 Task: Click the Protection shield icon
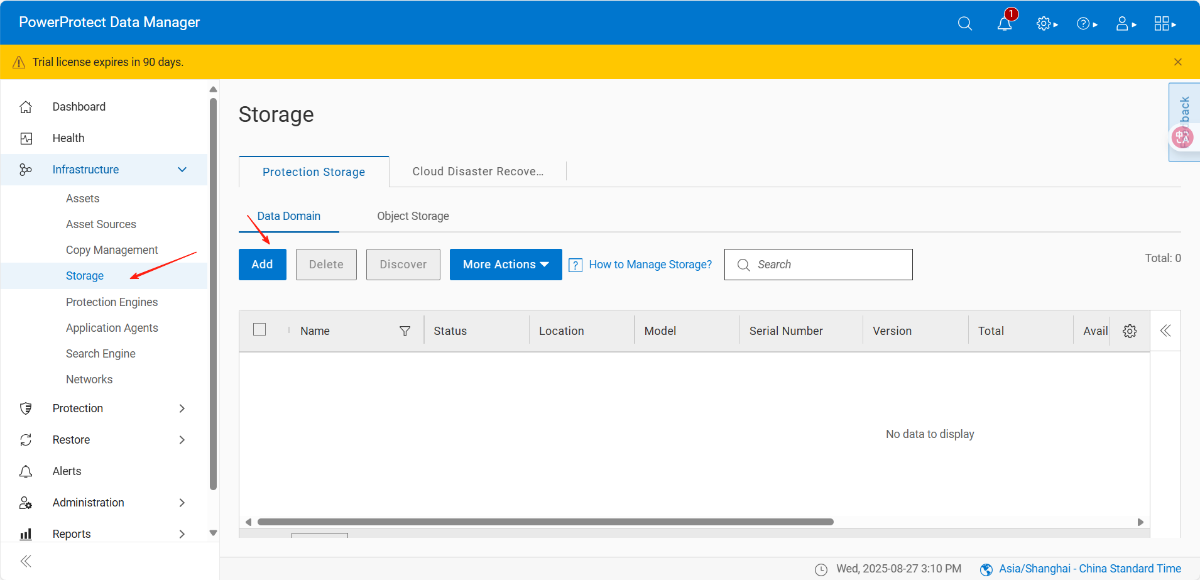26,408
